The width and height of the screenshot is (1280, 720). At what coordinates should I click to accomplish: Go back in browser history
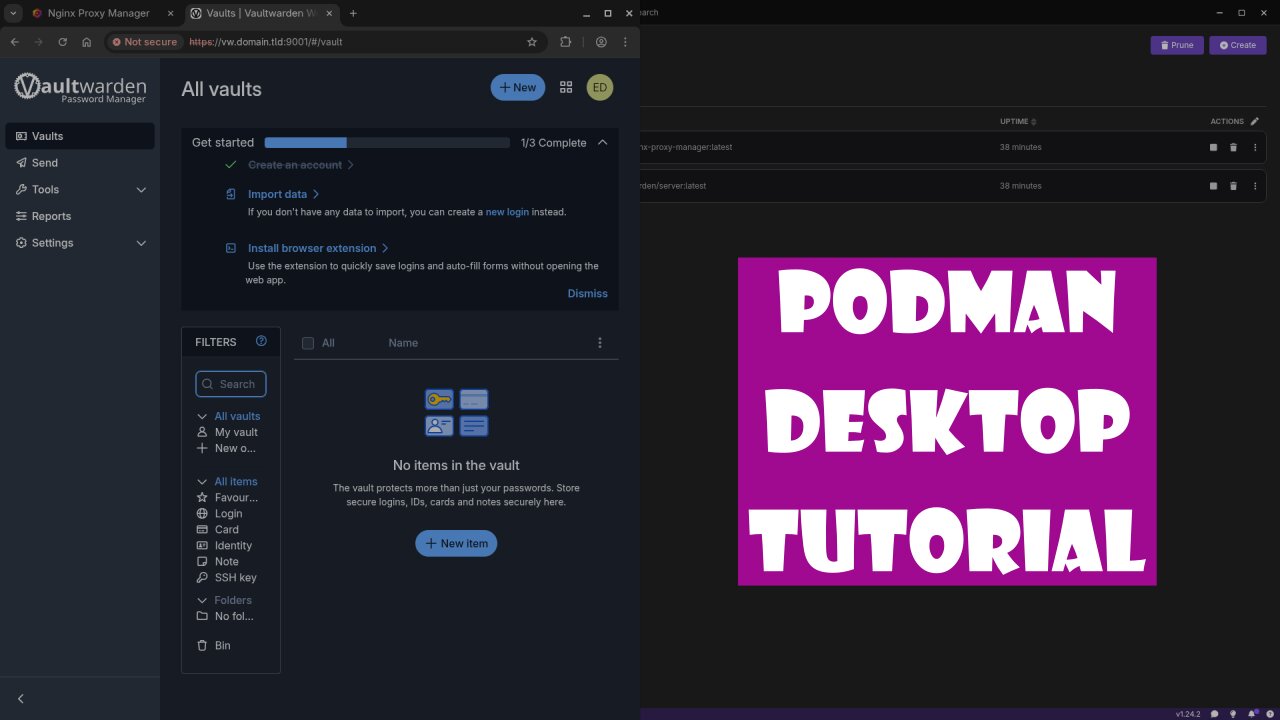(x=15, y=42)
